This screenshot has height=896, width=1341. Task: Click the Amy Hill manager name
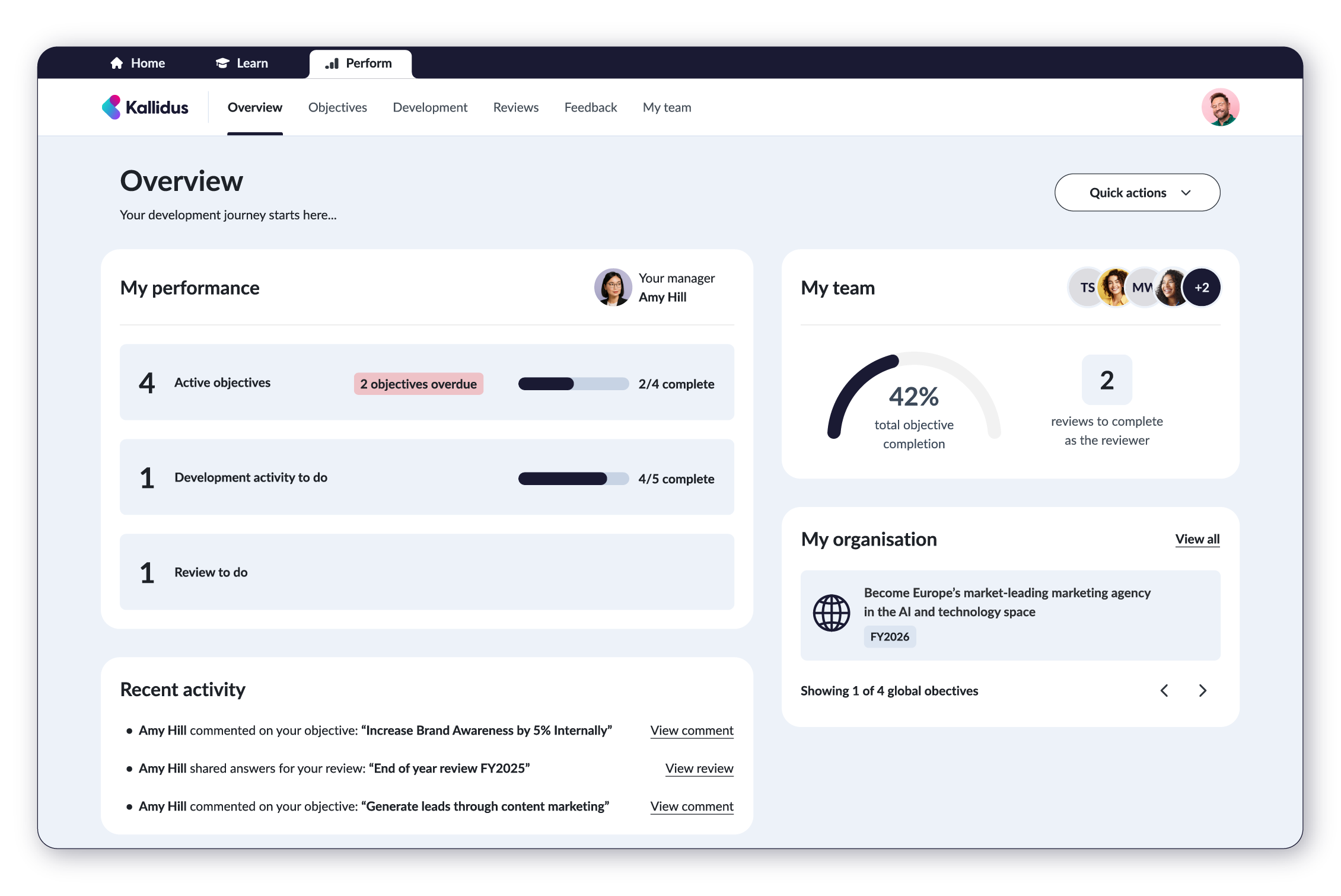[662, 297]
